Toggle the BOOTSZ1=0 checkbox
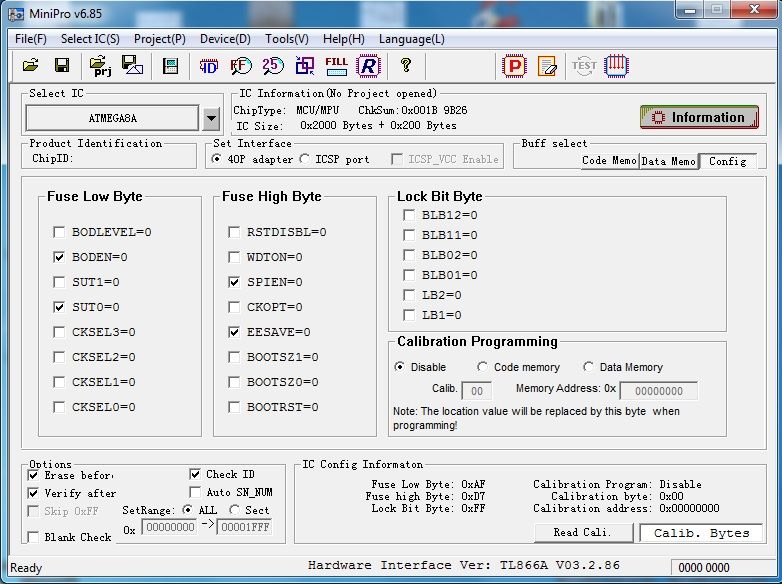 pyautogui.click(x=234, y=357)
